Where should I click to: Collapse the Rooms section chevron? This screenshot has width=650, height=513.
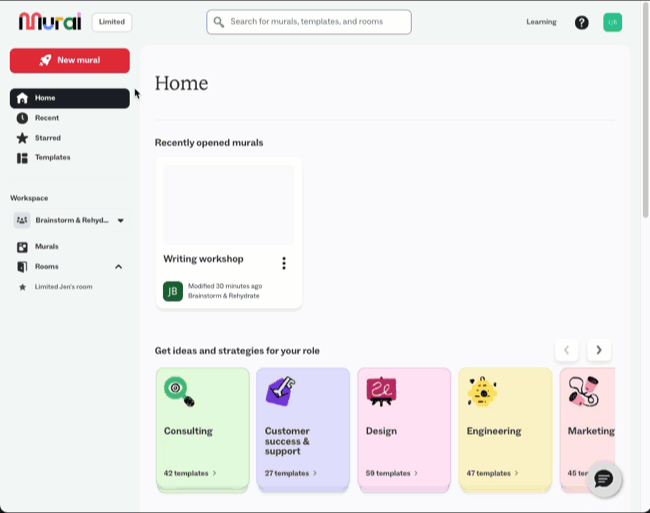pos(118,266)
